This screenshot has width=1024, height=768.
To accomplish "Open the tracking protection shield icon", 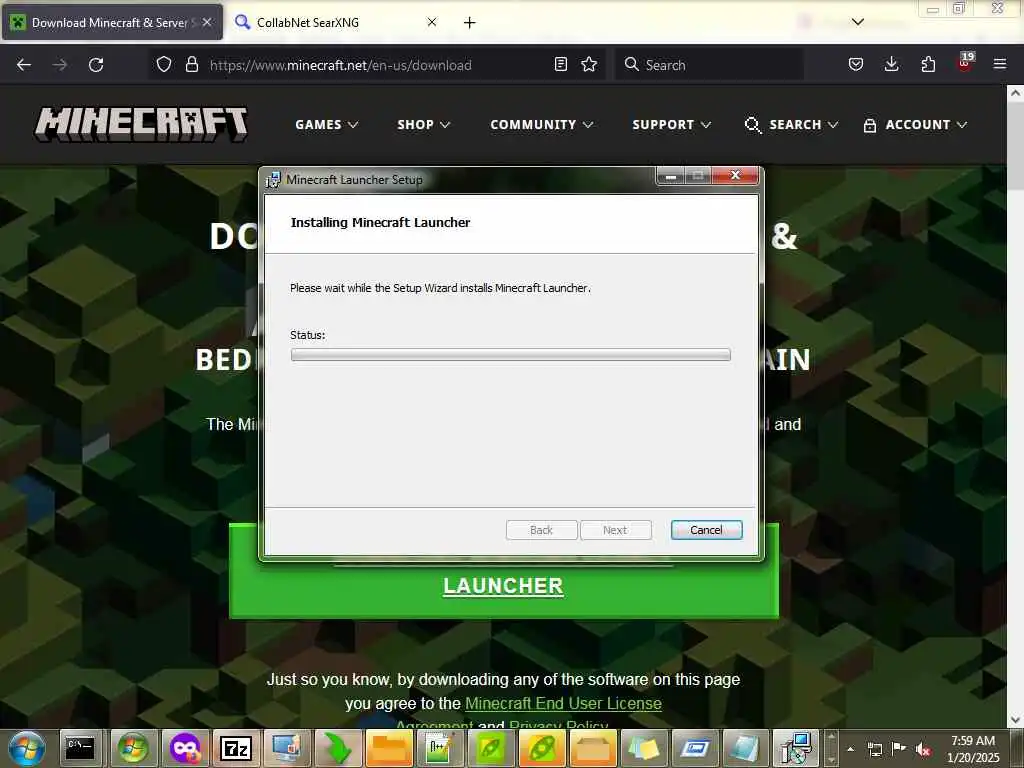I will 164,65.
